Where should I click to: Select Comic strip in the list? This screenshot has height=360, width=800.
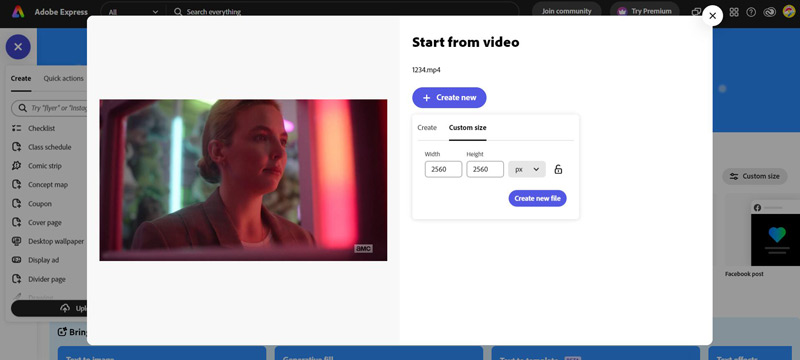coord(45,166)
